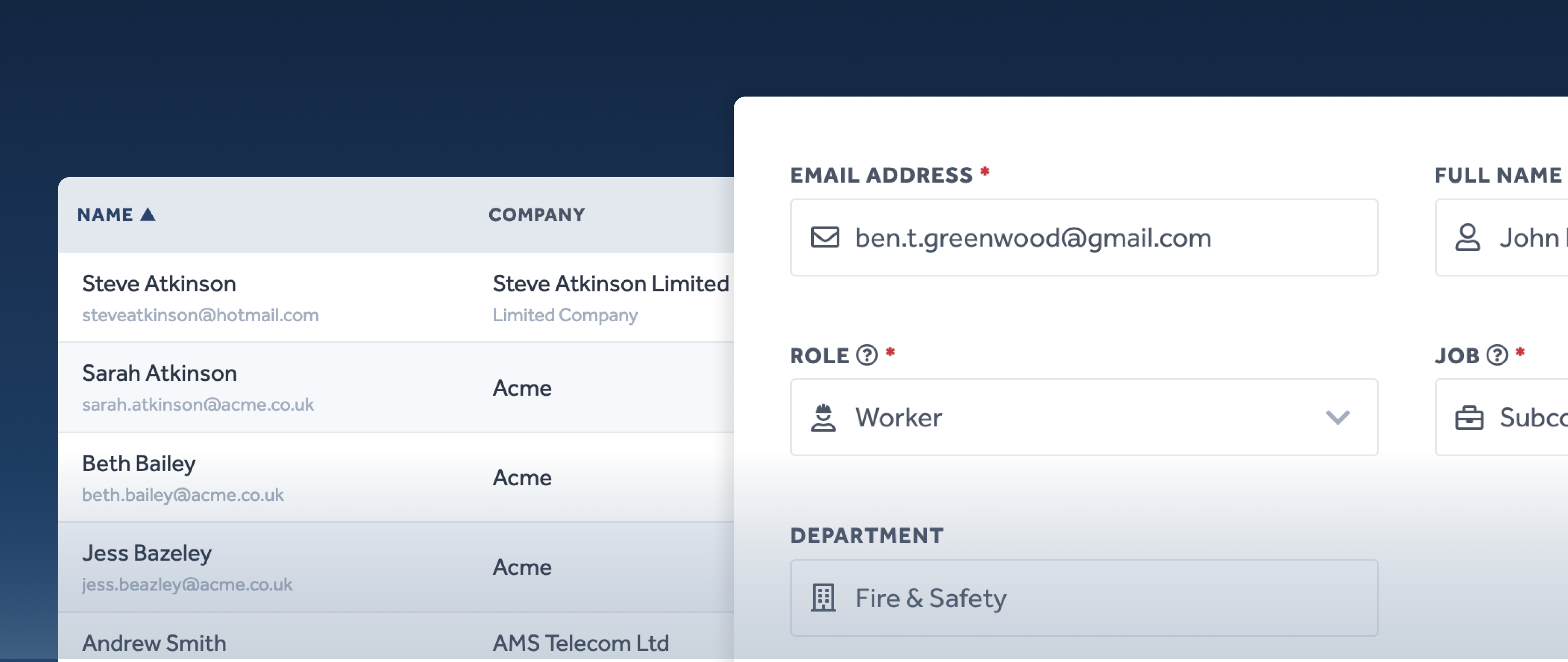Viewport: 1568px width, 662px height.
Task: Click the briefcase icon in Job field
Action: click(1469, 417)
